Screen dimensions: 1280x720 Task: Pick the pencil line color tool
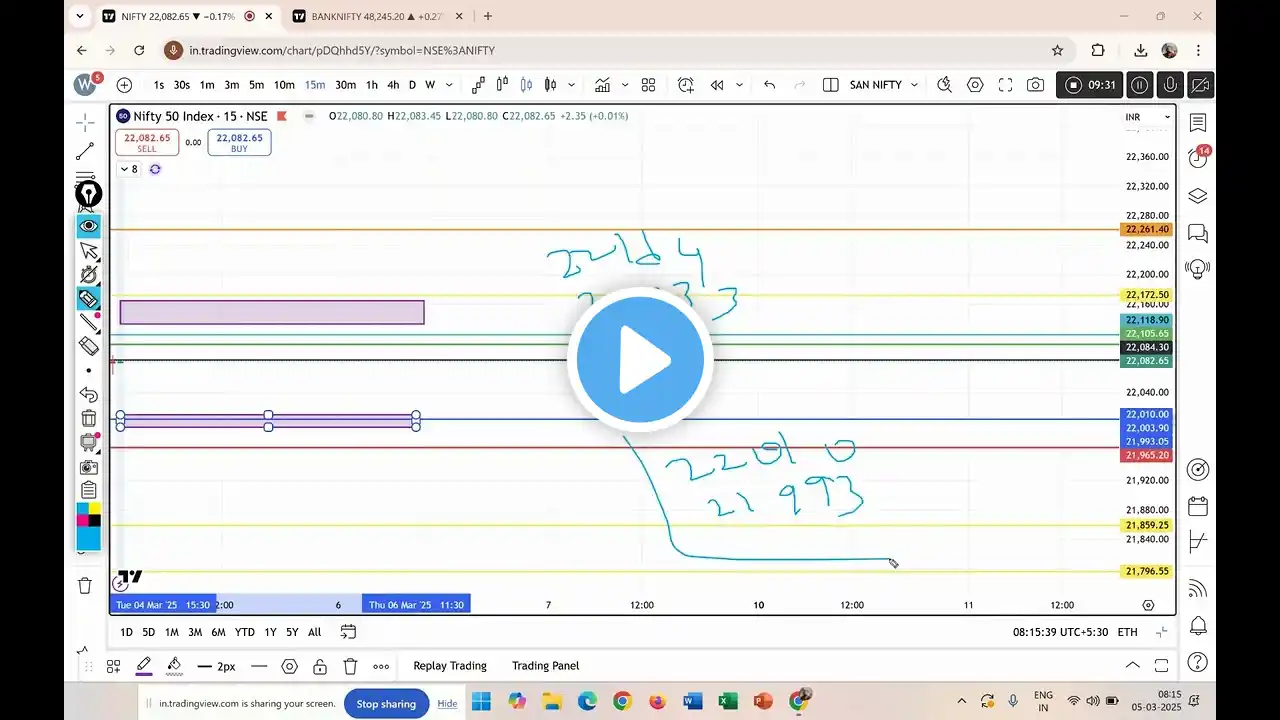point(143,666)
